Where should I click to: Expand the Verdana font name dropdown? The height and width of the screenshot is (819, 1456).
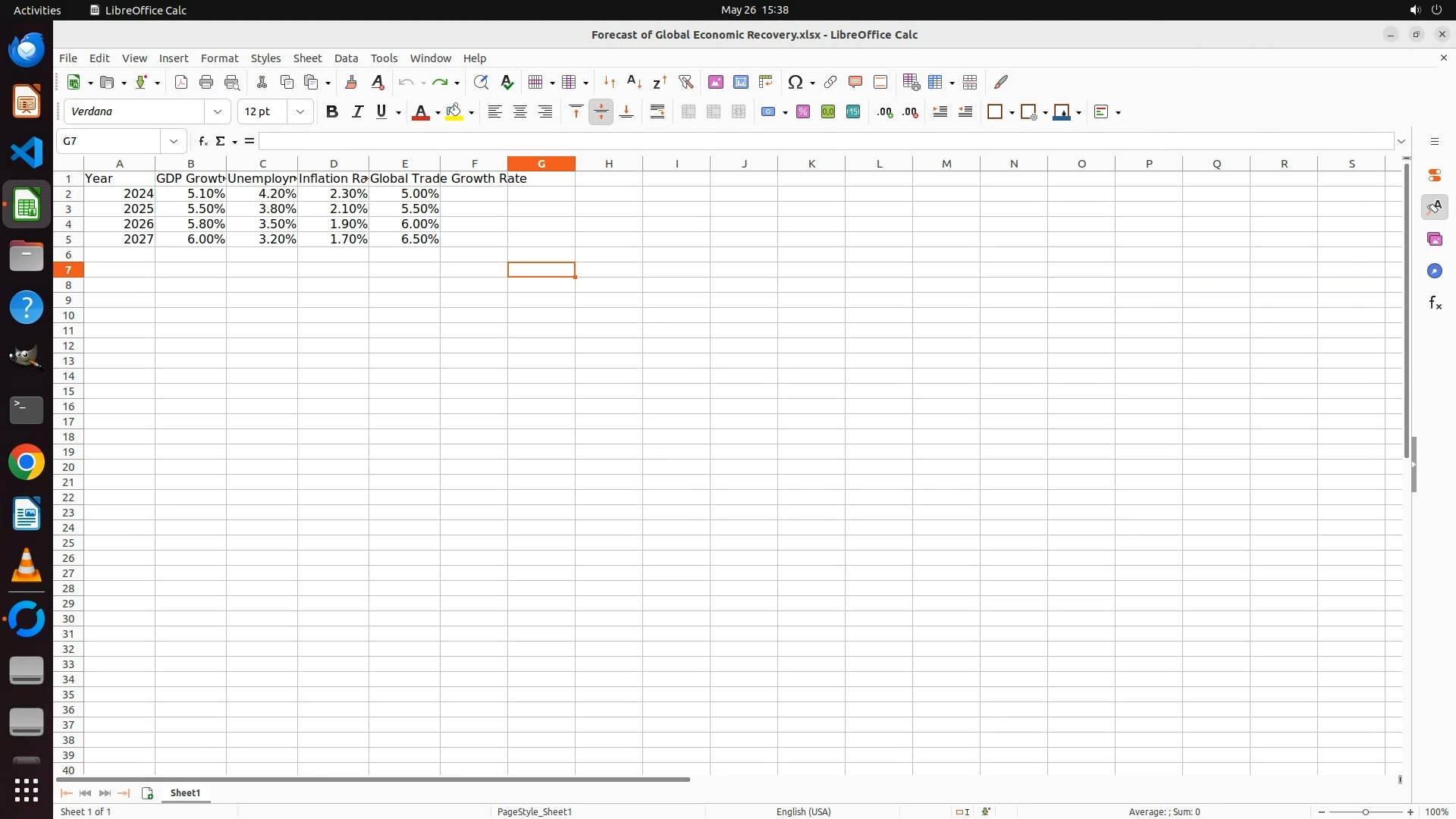pyautogui.click(x=218, y=112)
